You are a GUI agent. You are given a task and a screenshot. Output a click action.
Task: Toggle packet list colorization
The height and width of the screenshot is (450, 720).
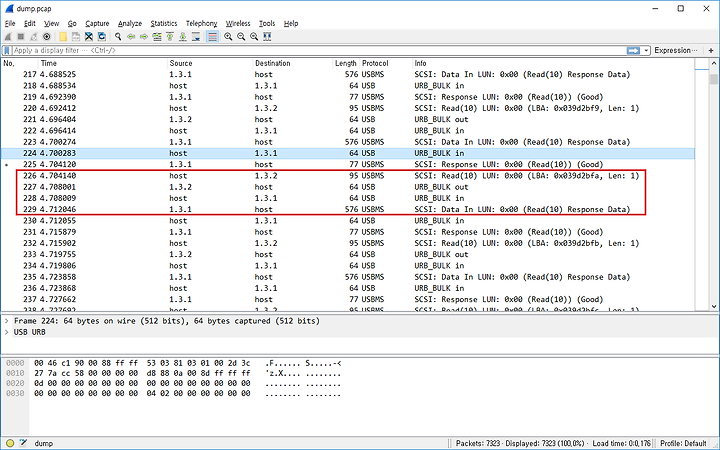click(x=212, y=37)
